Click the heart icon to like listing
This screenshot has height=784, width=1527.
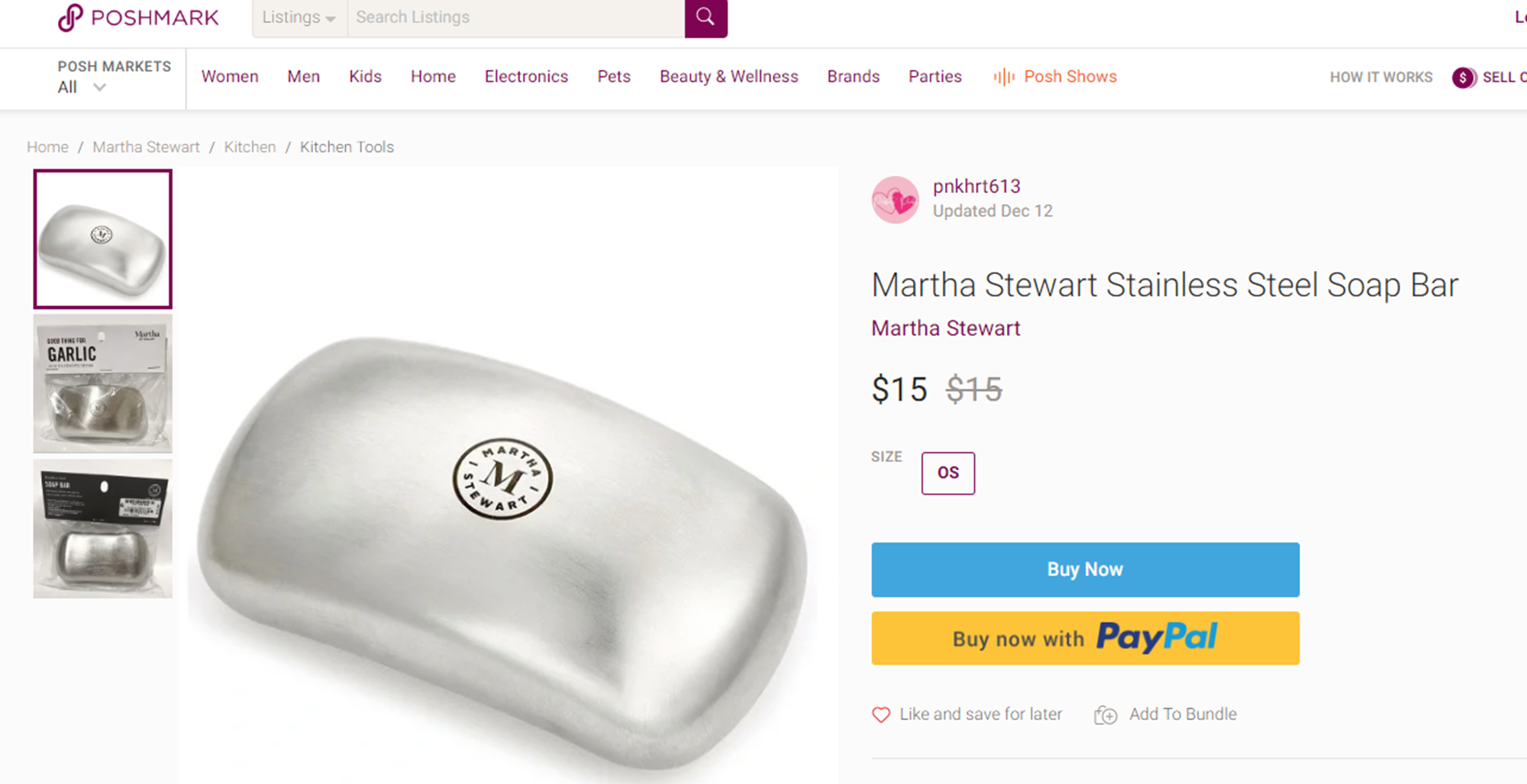tap(881, 715)
